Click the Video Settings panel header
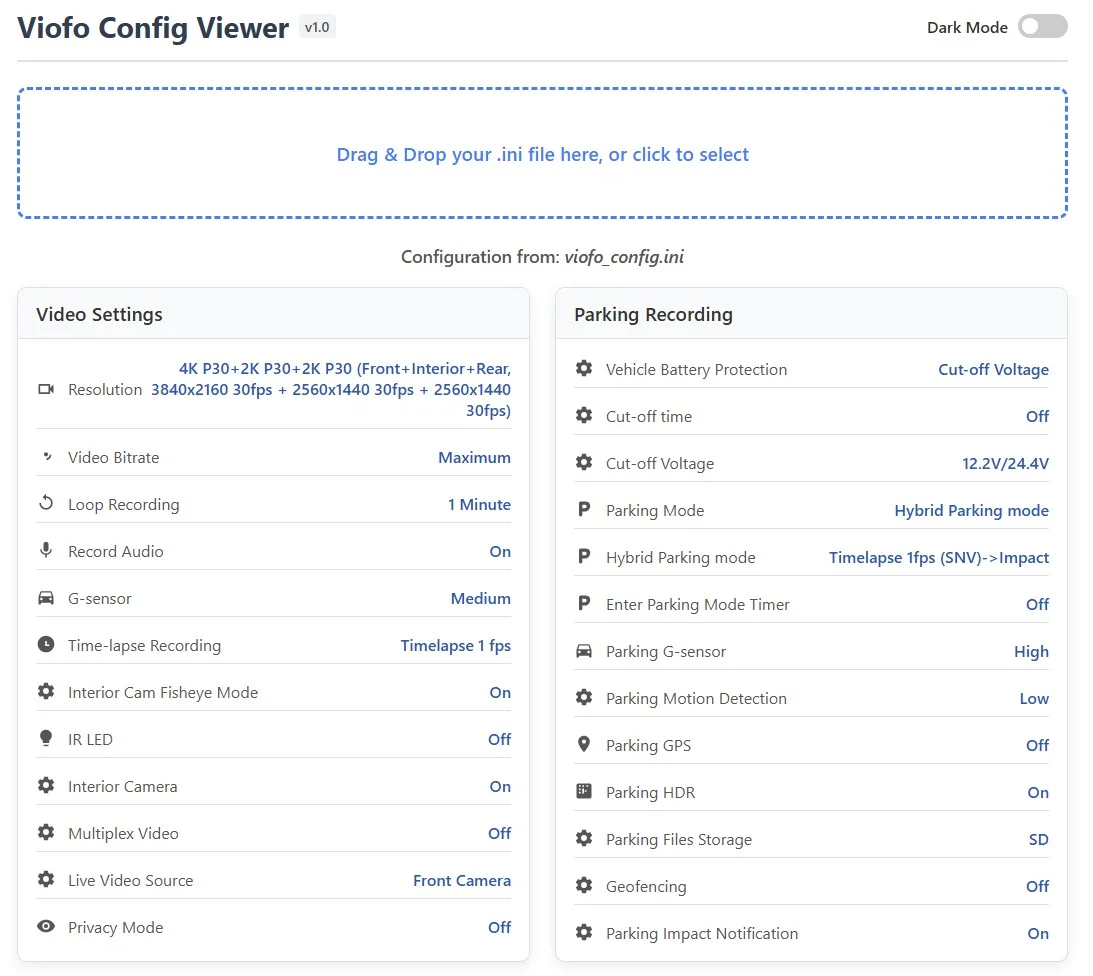This screenshot has width=1093, height=976. pyautogui.click(x=273, y=314)
